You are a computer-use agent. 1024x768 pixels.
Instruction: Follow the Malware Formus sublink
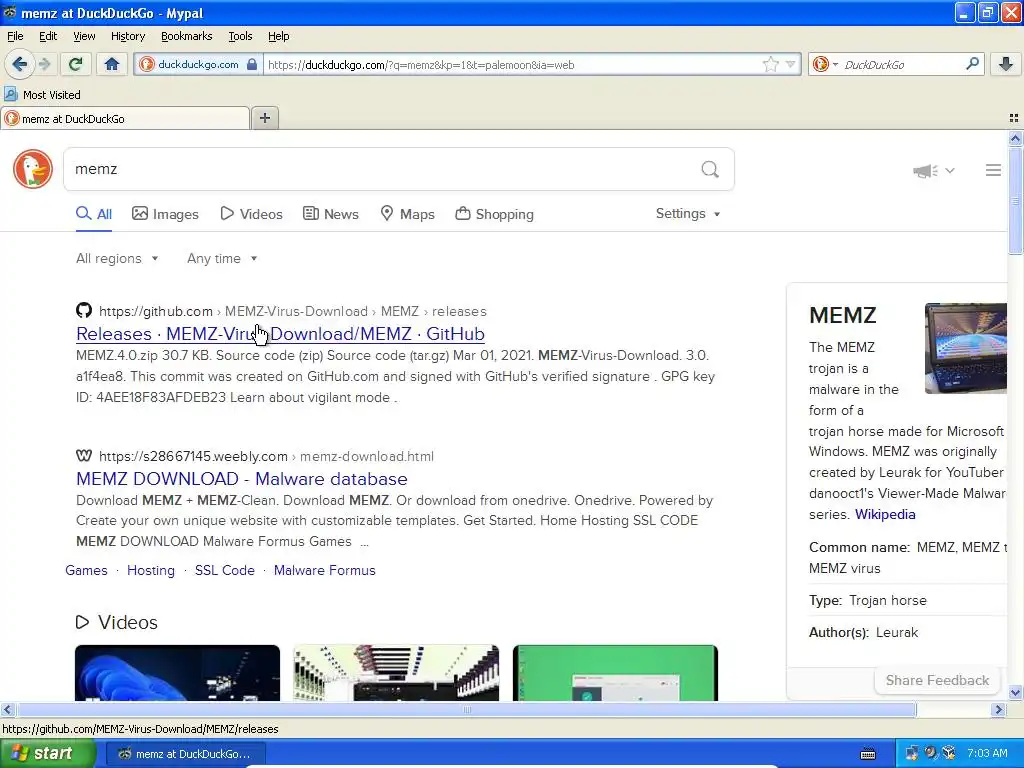point(325,570)
